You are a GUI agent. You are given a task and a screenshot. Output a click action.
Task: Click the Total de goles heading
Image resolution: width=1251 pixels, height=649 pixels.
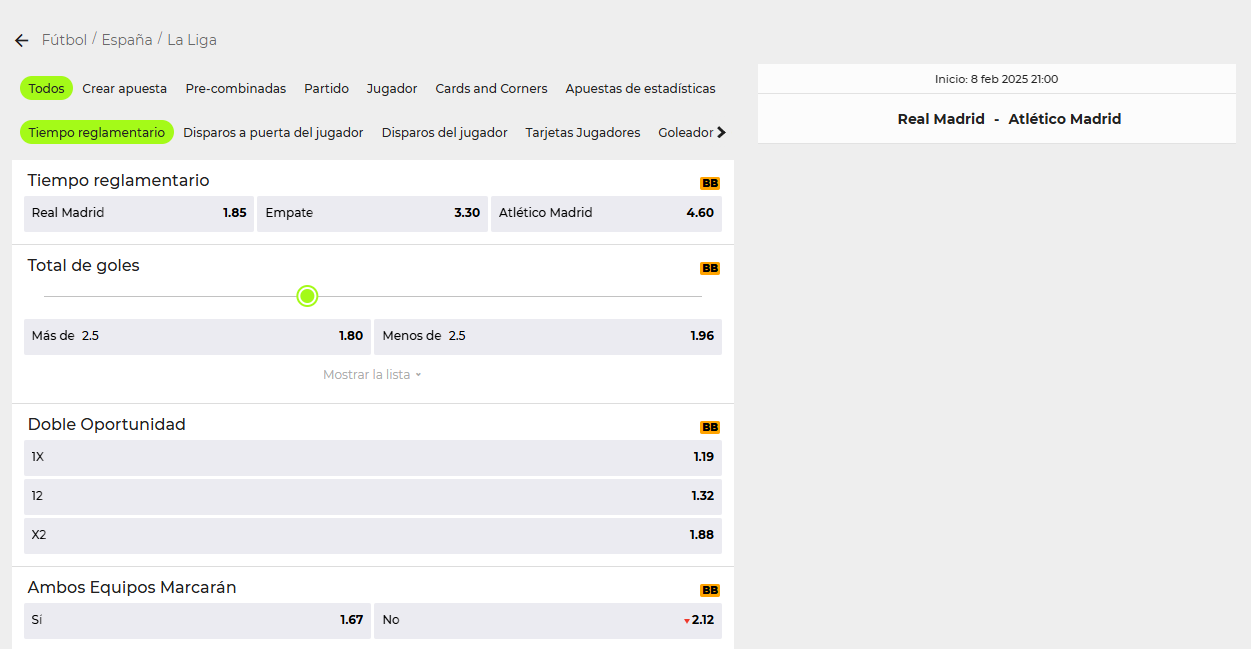point(83,266)
